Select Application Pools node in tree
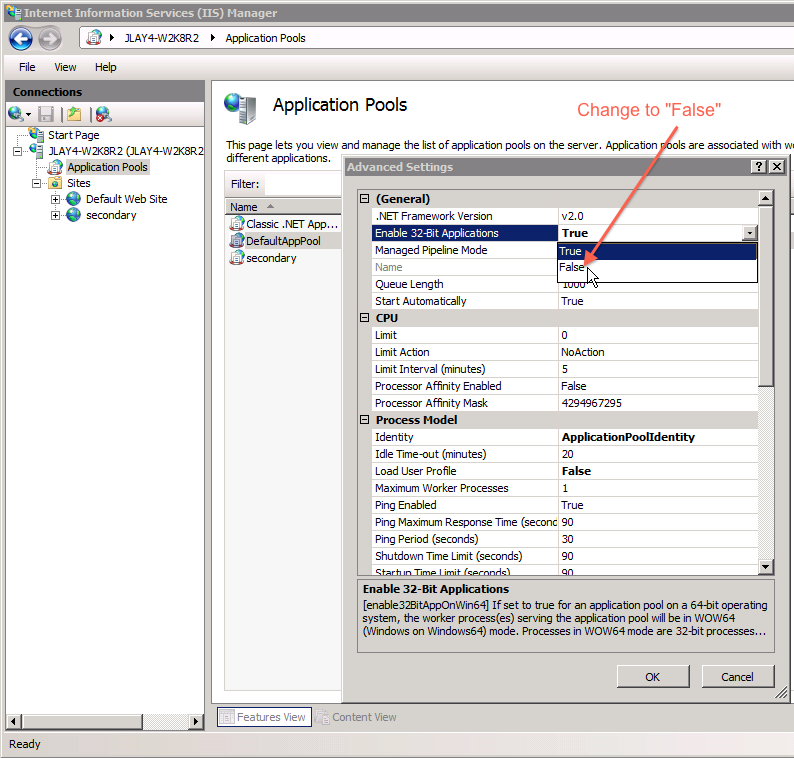794x758 pixels. coord(107,167)
